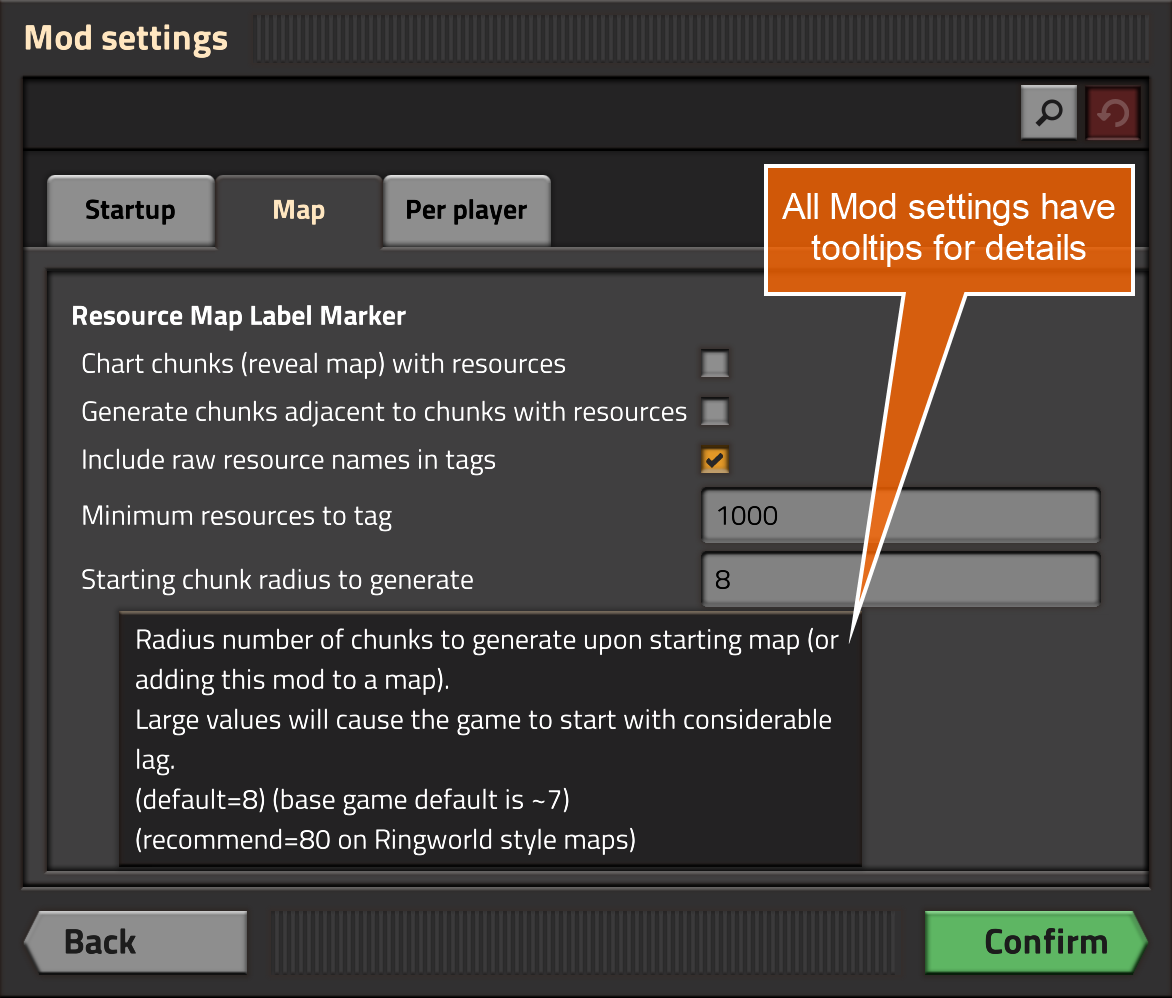Enable Chart chunks with resources checkbox

pyautogui.click(x=715, y=364)
